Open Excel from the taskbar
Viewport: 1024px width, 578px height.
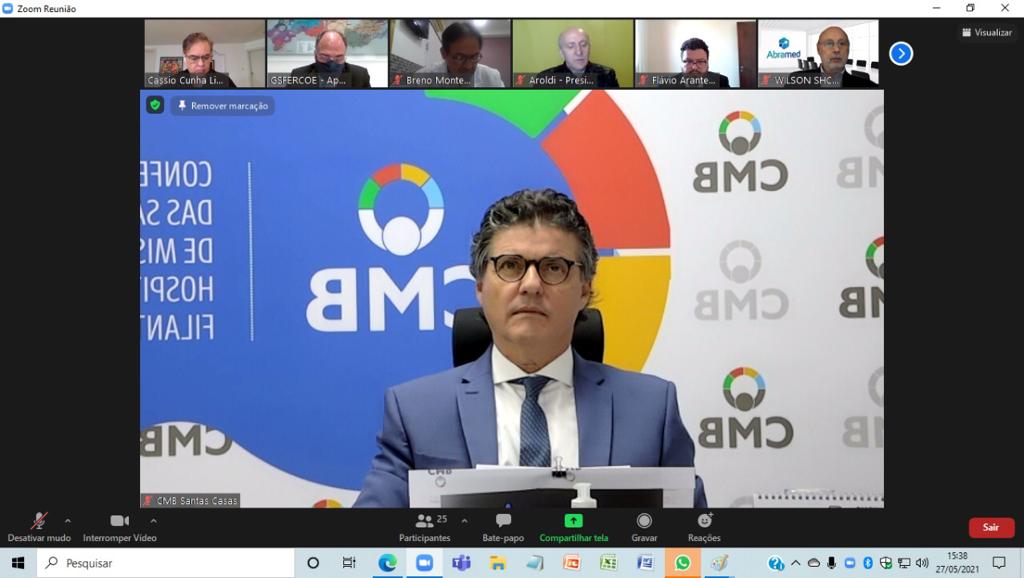[609, 563]
